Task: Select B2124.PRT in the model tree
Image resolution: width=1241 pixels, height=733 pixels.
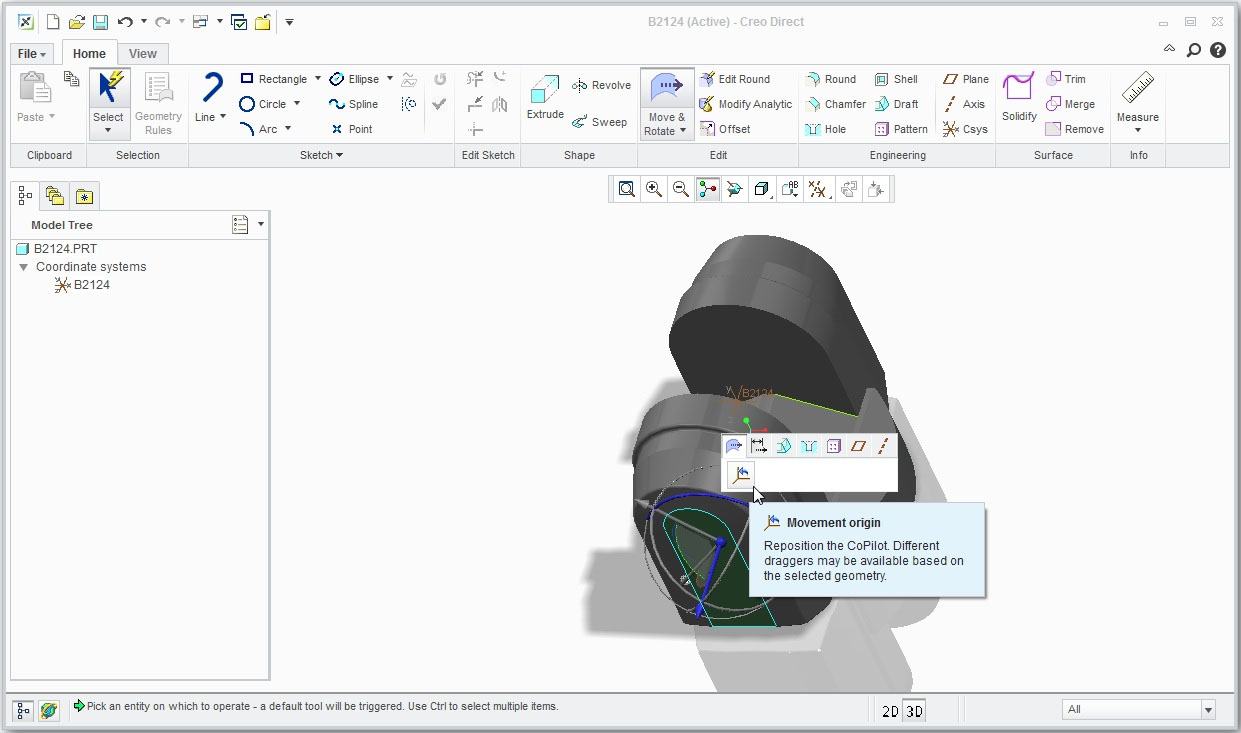Action: (57, 249)
